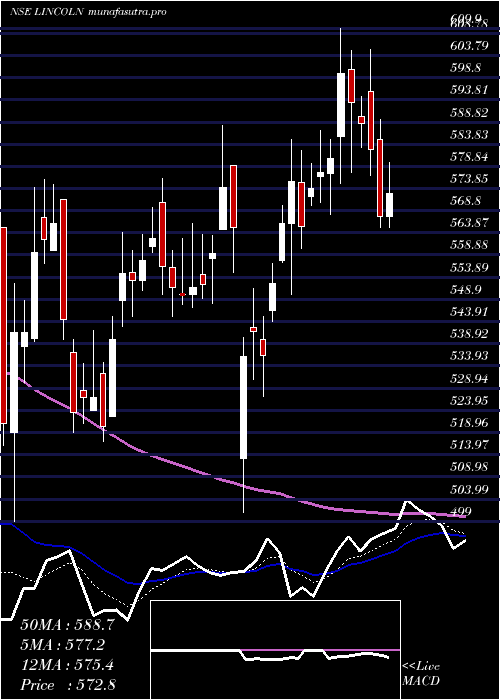This screenshot has height=700, width=500.
Task: Click the 573.85 price axis label
Action: 469,179
